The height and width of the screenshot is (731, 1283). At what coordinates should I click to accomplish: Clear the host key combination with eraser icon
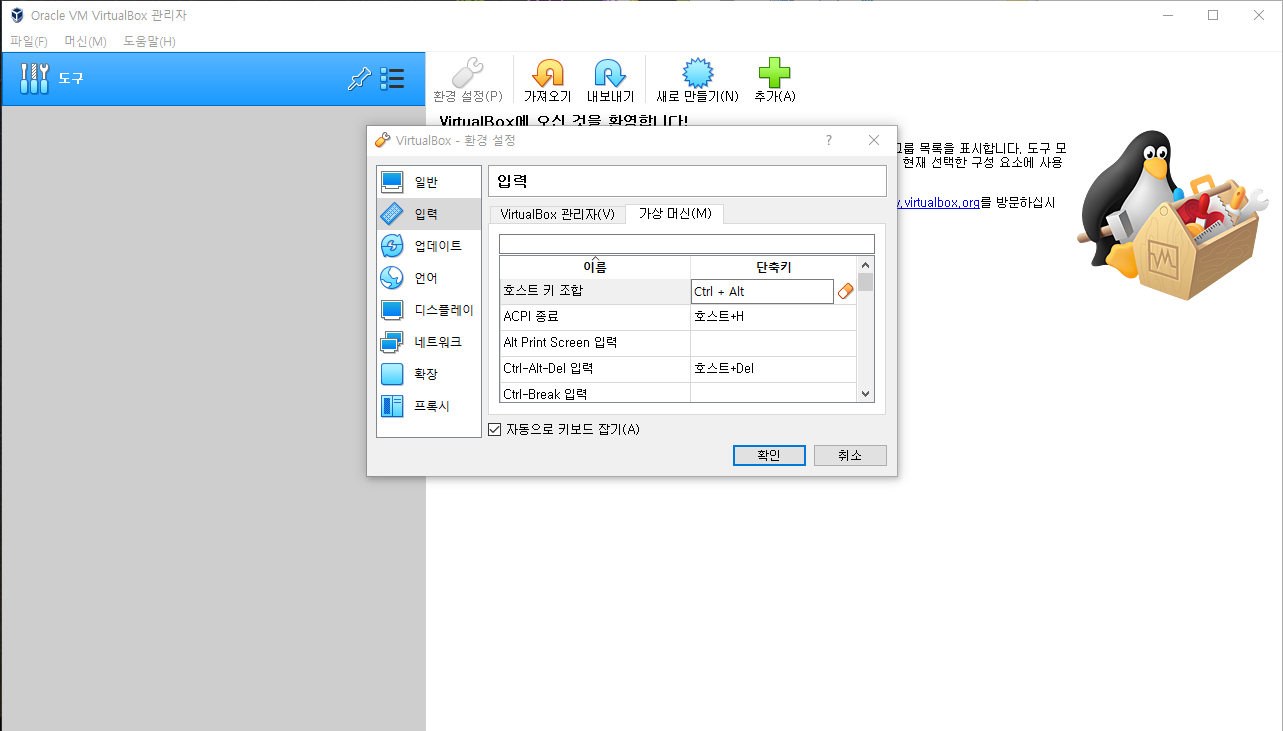click(x=845, y=291)
